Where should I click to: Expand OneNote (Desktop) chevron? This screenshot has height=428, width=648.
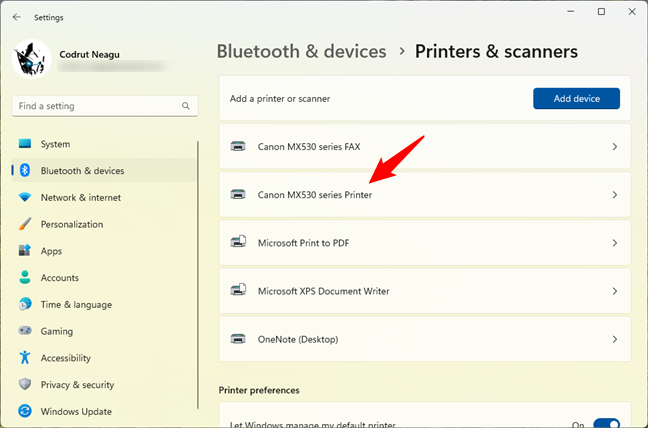click(x=615, y=339)
